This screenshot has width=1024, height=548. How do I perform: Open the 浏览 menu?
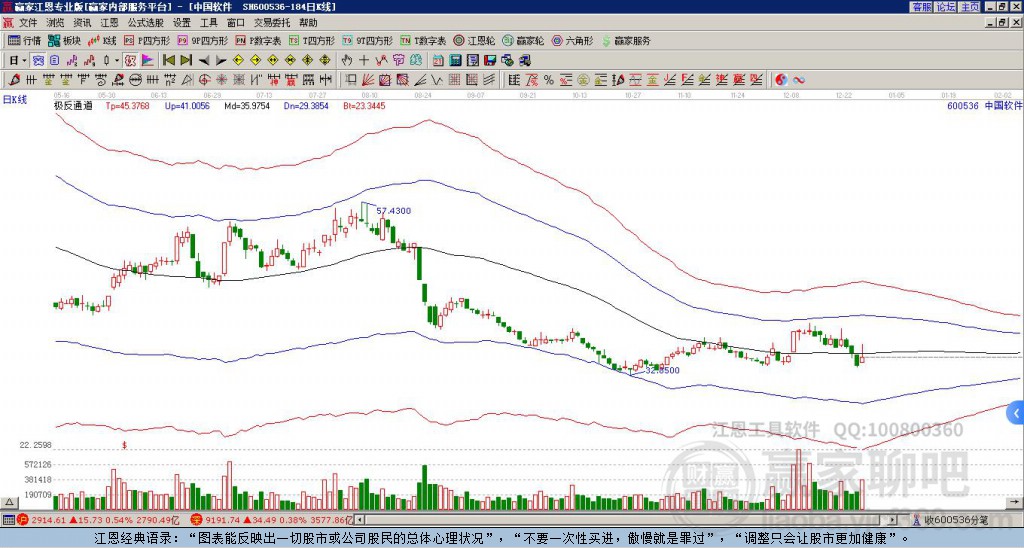pyautogui.click(x=55, y=23)
